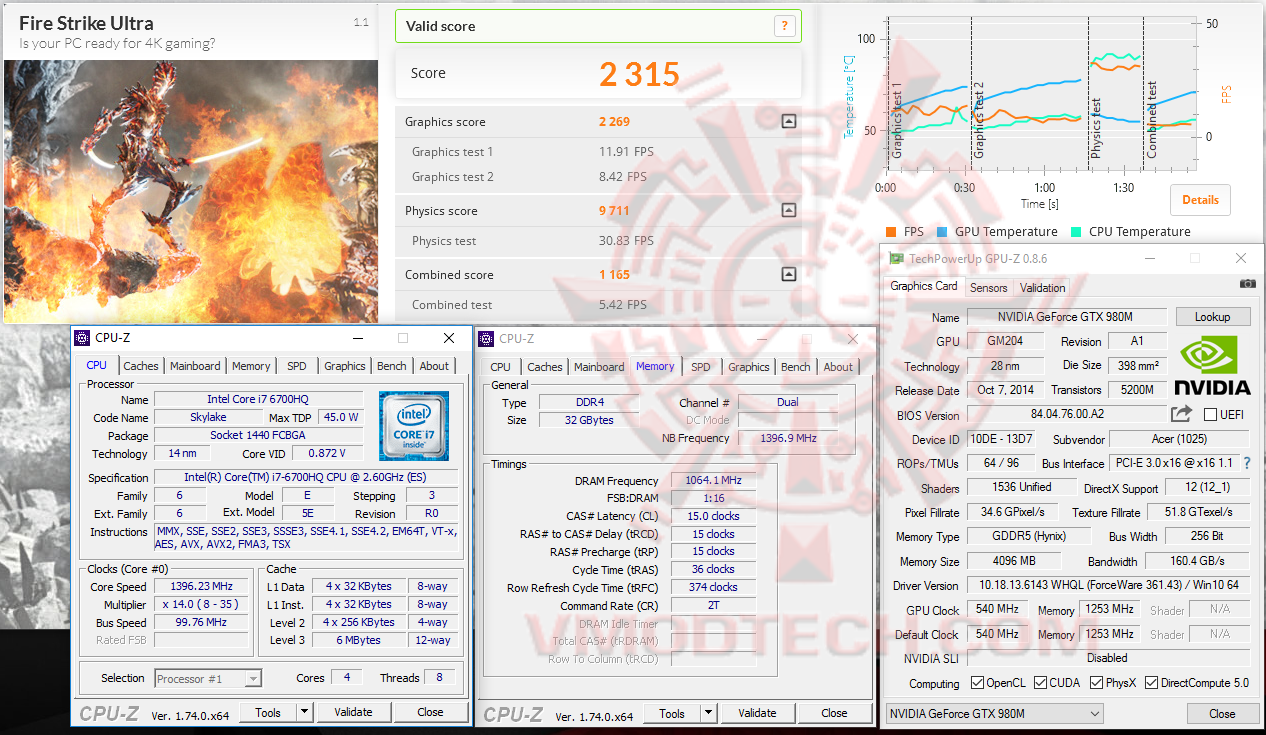This screenshot has height=735, width=1266.
Task: Click the Fire Strike Ultra artwork thumbnail
Action: pyautogui.click(x=191, y=191)
